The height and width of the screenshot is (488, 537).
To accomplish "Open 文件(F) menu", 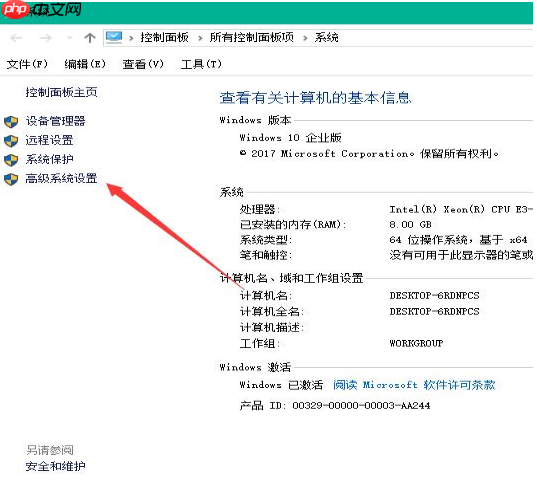I will 27,64.
